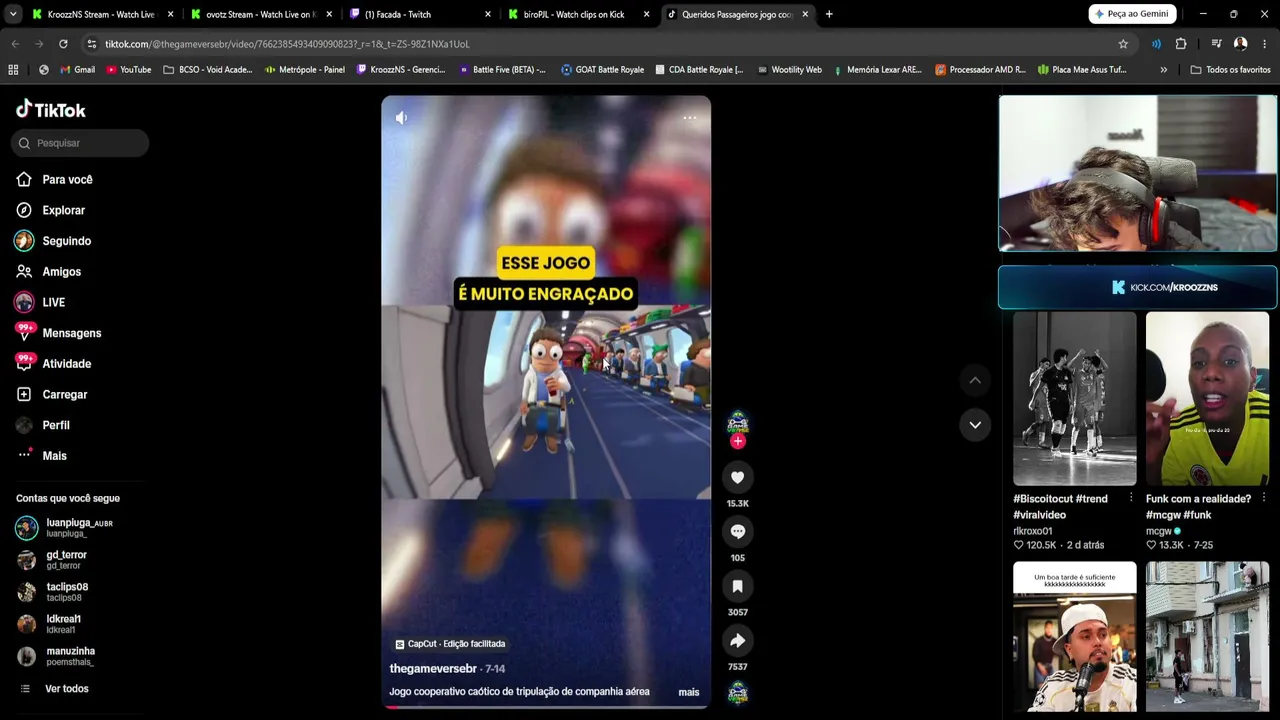Expand video description with mais
Image resolution: width=1280 pixels, height=720 pixels.
click(688, 692)
